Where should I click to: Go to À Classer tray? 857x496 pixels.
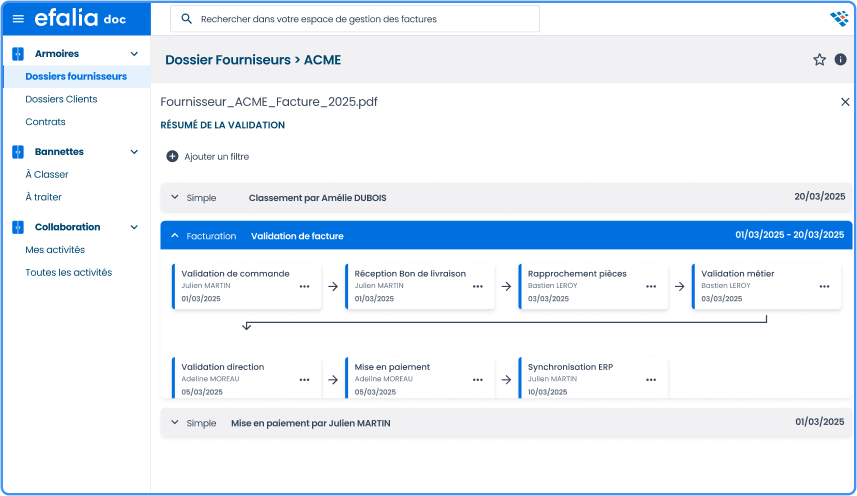click(x=47, y=174)
